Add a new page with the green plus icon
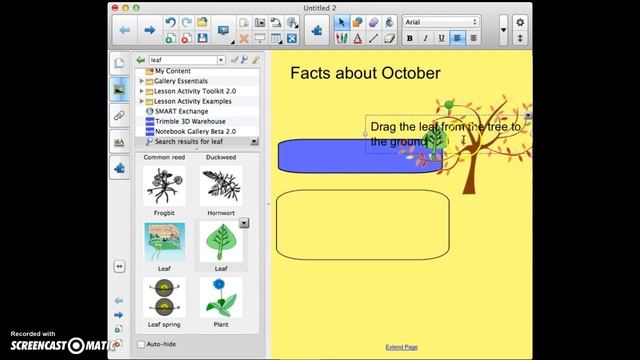The image size is (640, 360). (x=171, y=38)
